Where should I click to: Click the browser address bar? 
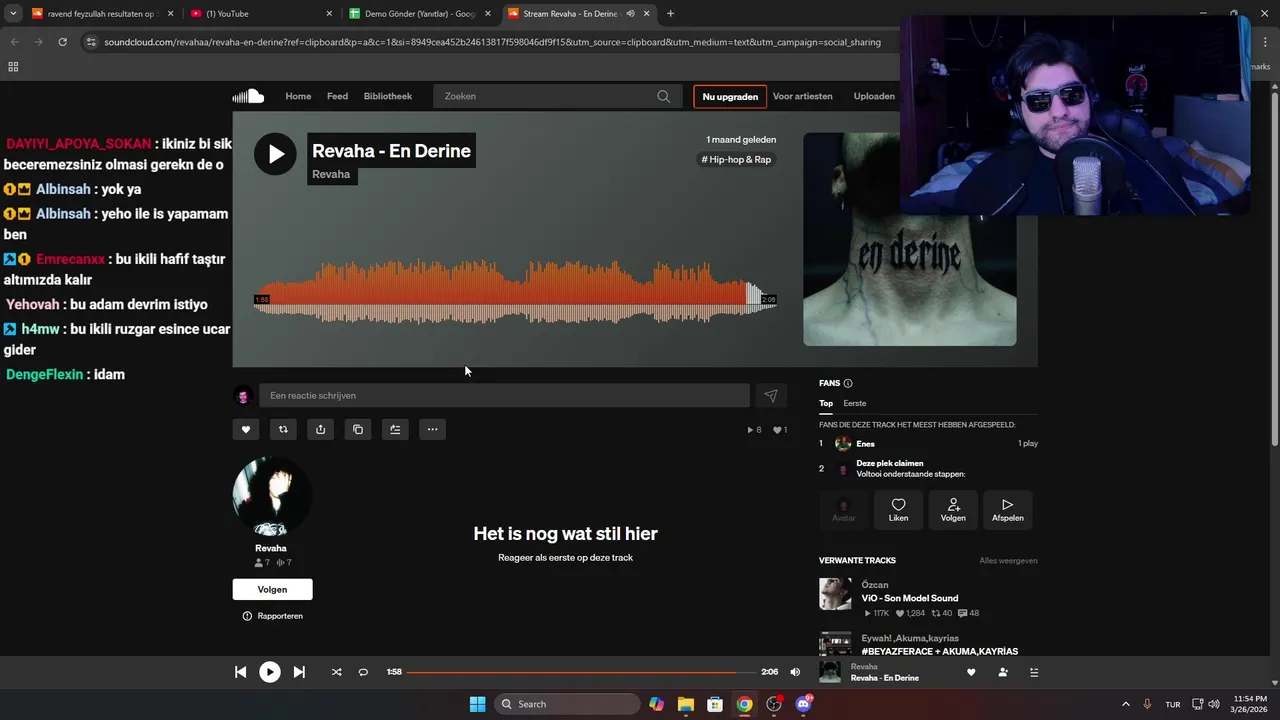(x=492, y=42)
